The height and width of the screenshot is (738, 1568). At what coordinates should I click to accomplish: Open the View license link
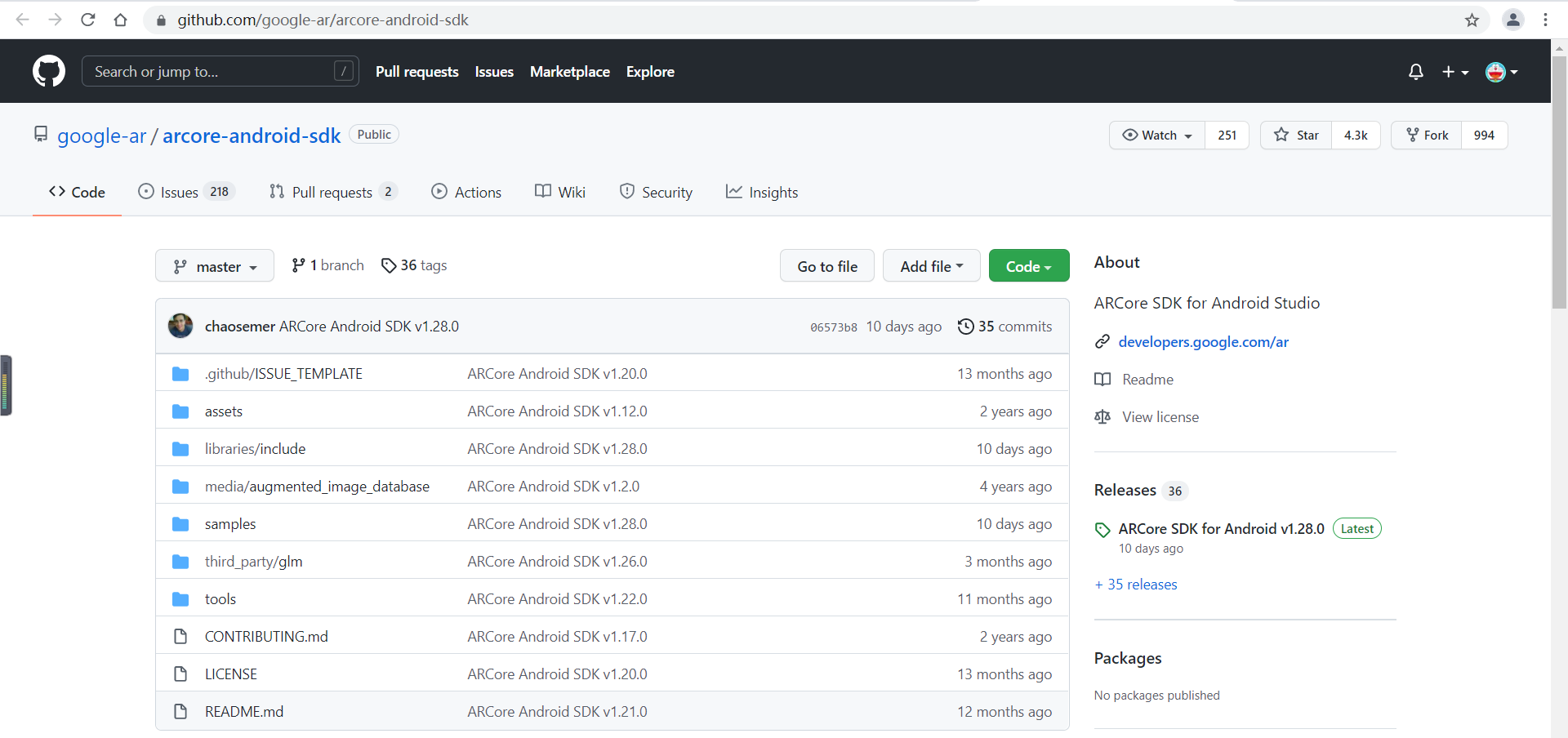click(x=1160, y=417)
